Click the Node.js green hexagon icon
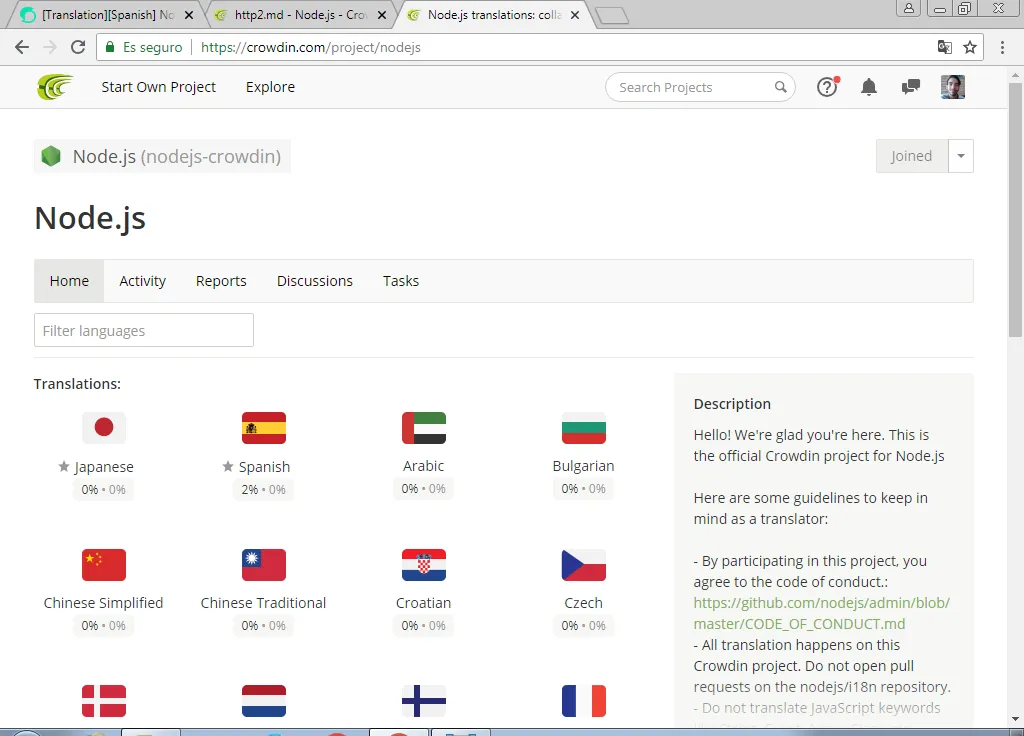The image size is (1024, 736). [x=51, y=156]
